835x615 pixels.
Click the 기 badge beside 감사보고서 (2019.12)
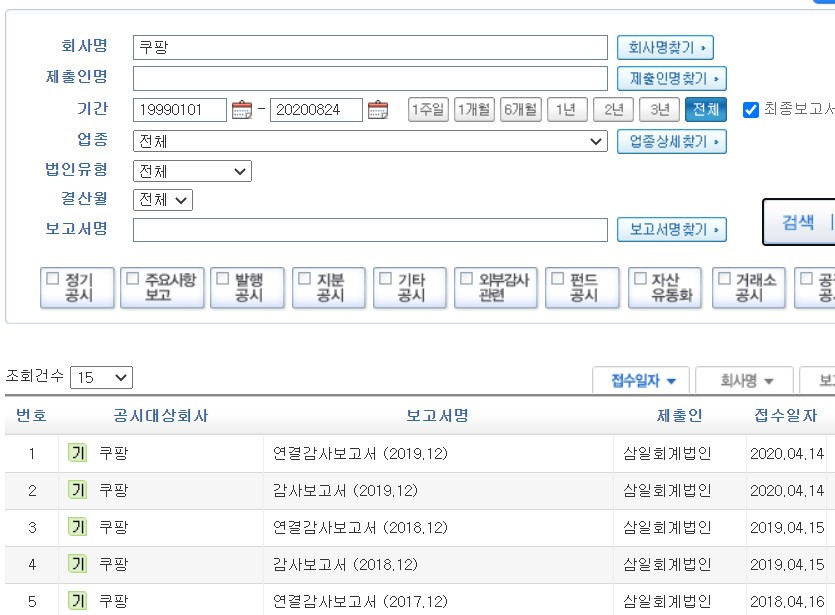pyautogui.click(x=77, y=490)
